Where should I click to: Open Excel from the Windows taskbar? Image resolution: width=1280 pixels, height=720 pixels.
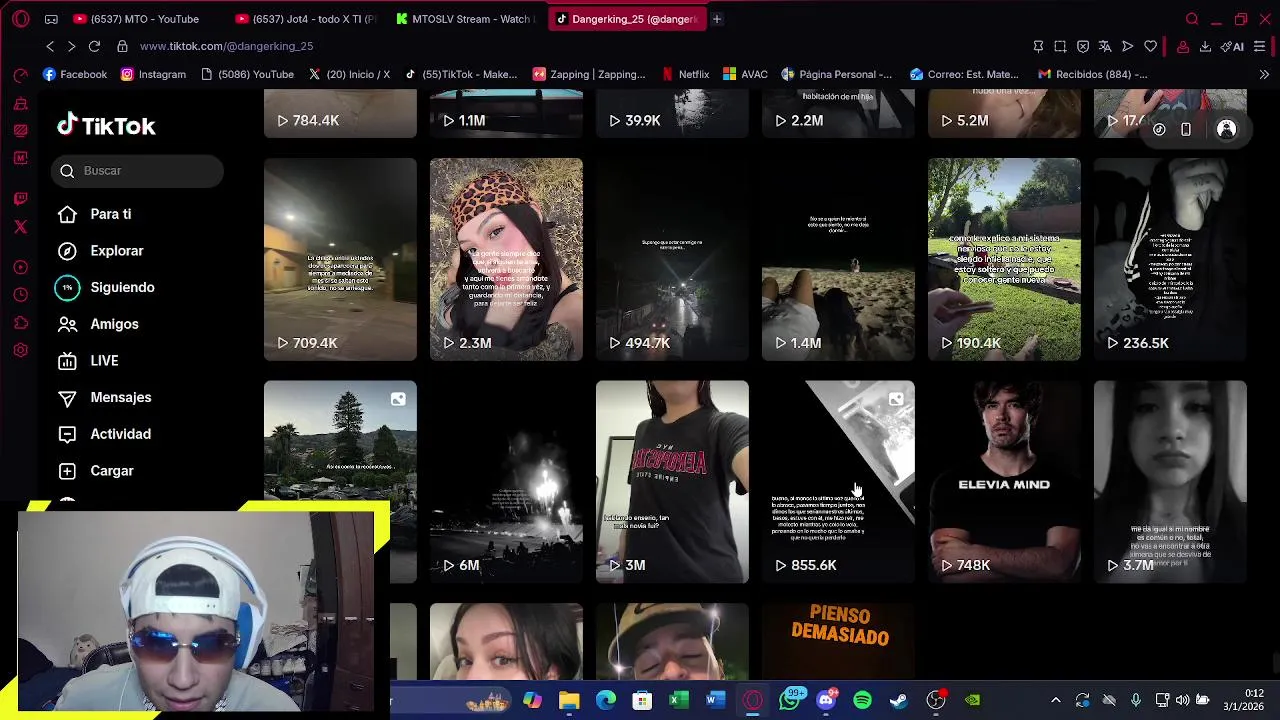click(x=679, y=700)
